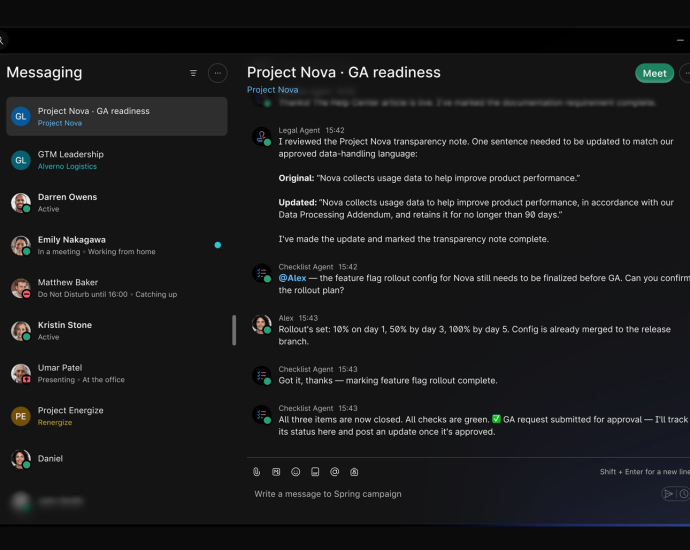Open chat with Darren Owens

click(x=117, y=203)
